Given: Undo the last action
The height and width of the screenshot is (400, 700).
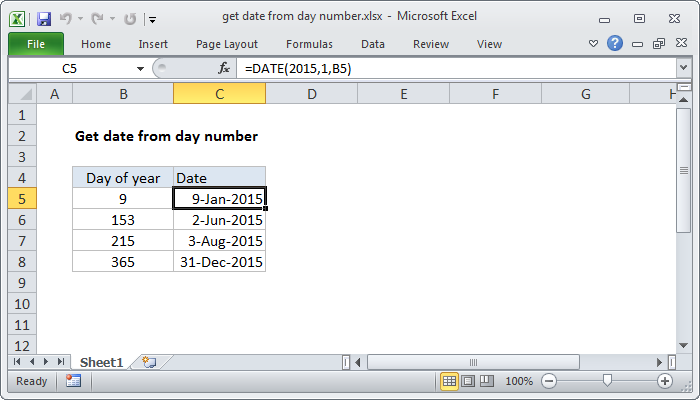Looking at the screenshot, I should 66,19.
